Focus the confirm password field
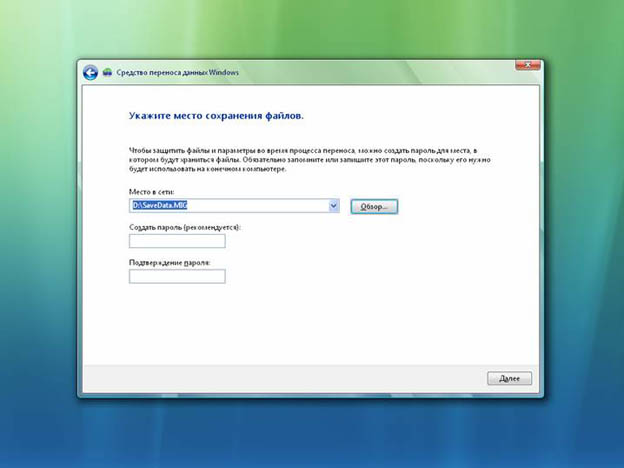 point(177,277)
